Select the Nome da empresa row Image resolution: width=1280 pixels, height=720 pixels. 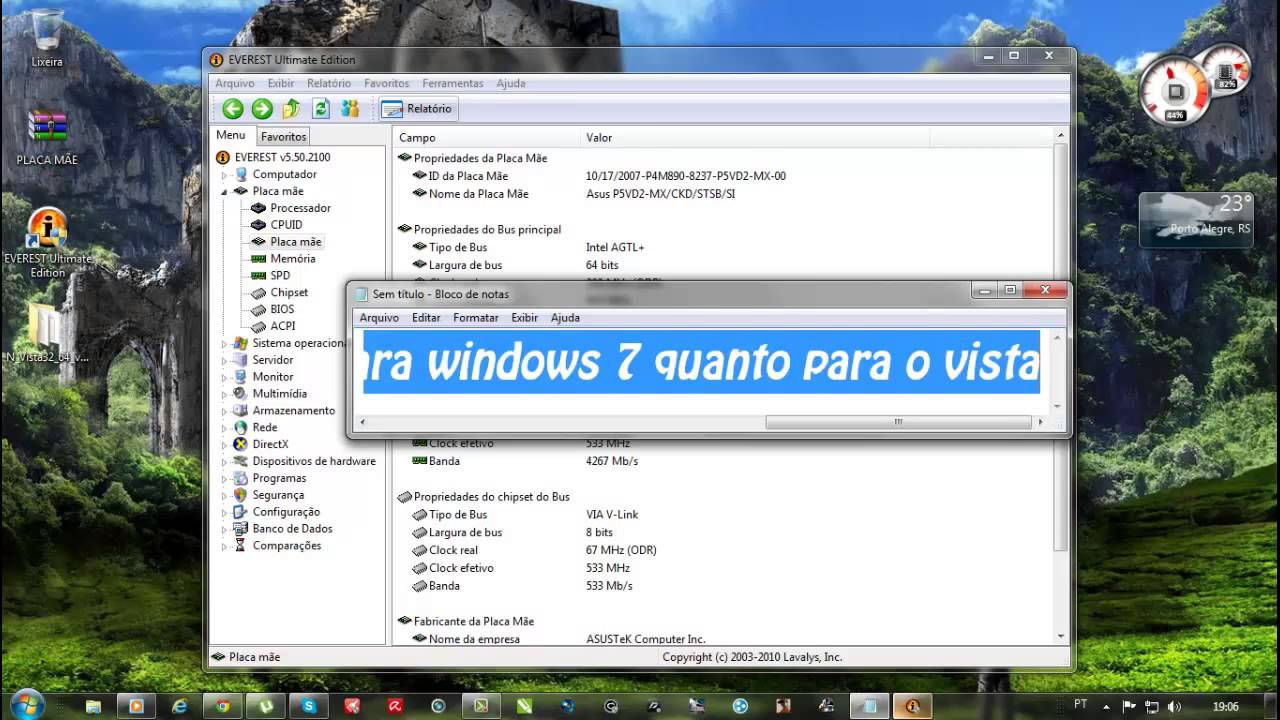tap(723, 639)
